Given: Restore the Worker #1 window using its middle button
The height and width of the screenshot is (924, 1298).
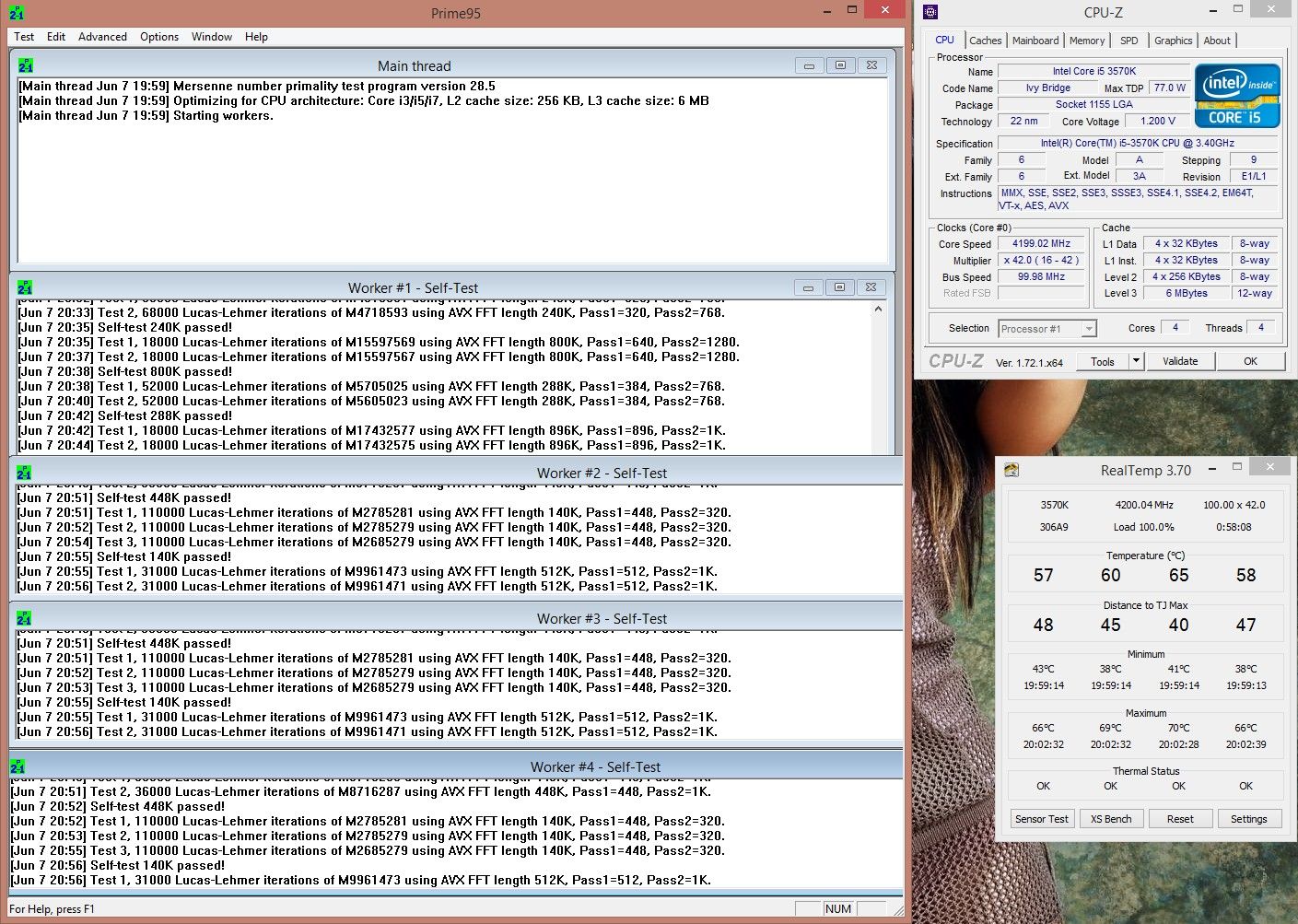Looking at the screenshot, I should click(839, 287).
